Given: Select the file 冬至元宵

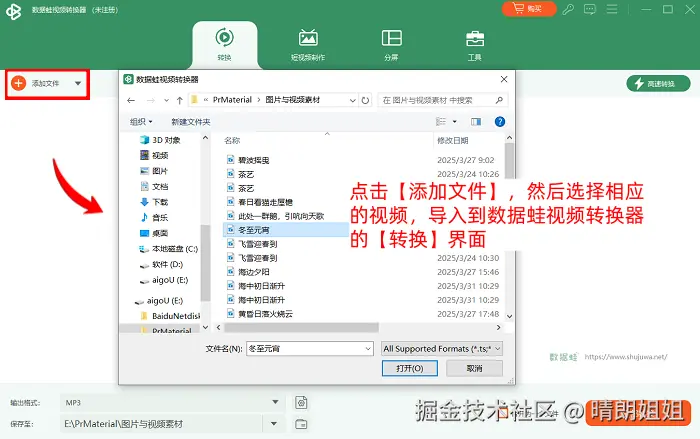Looking at the screenshot, I should (254, 230).
